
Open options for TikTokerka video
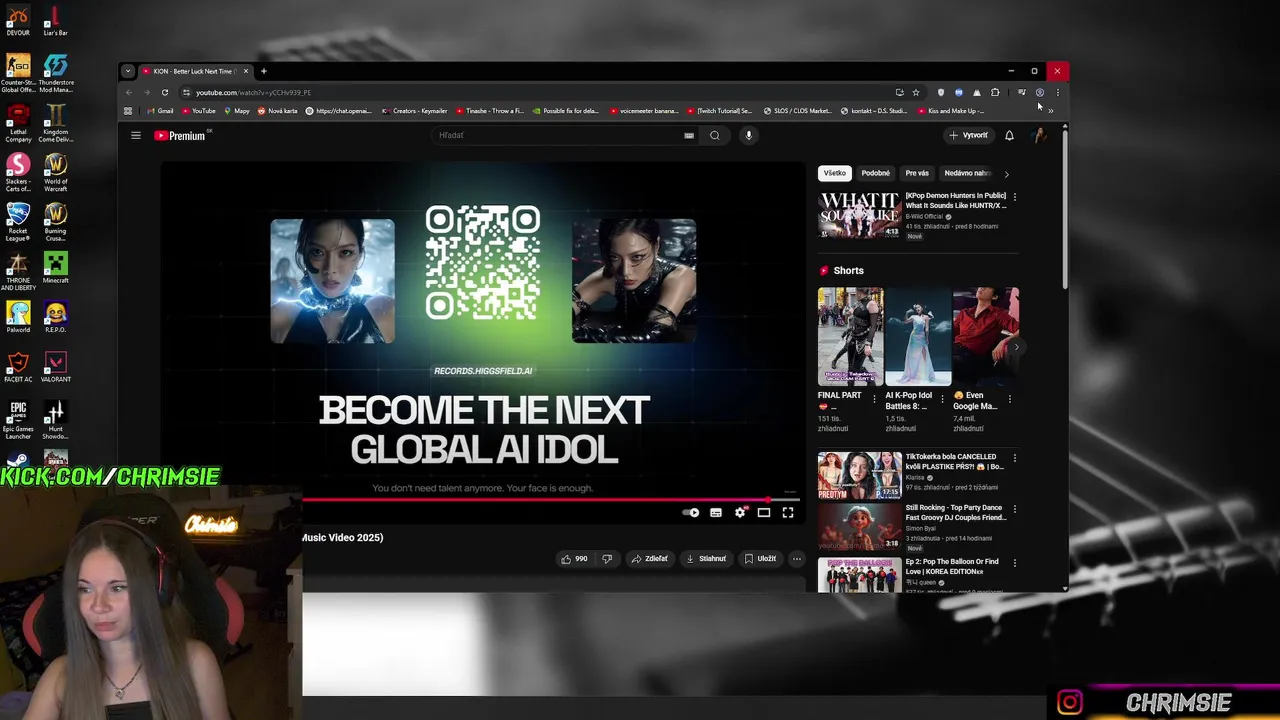[x=1015, y=459]
